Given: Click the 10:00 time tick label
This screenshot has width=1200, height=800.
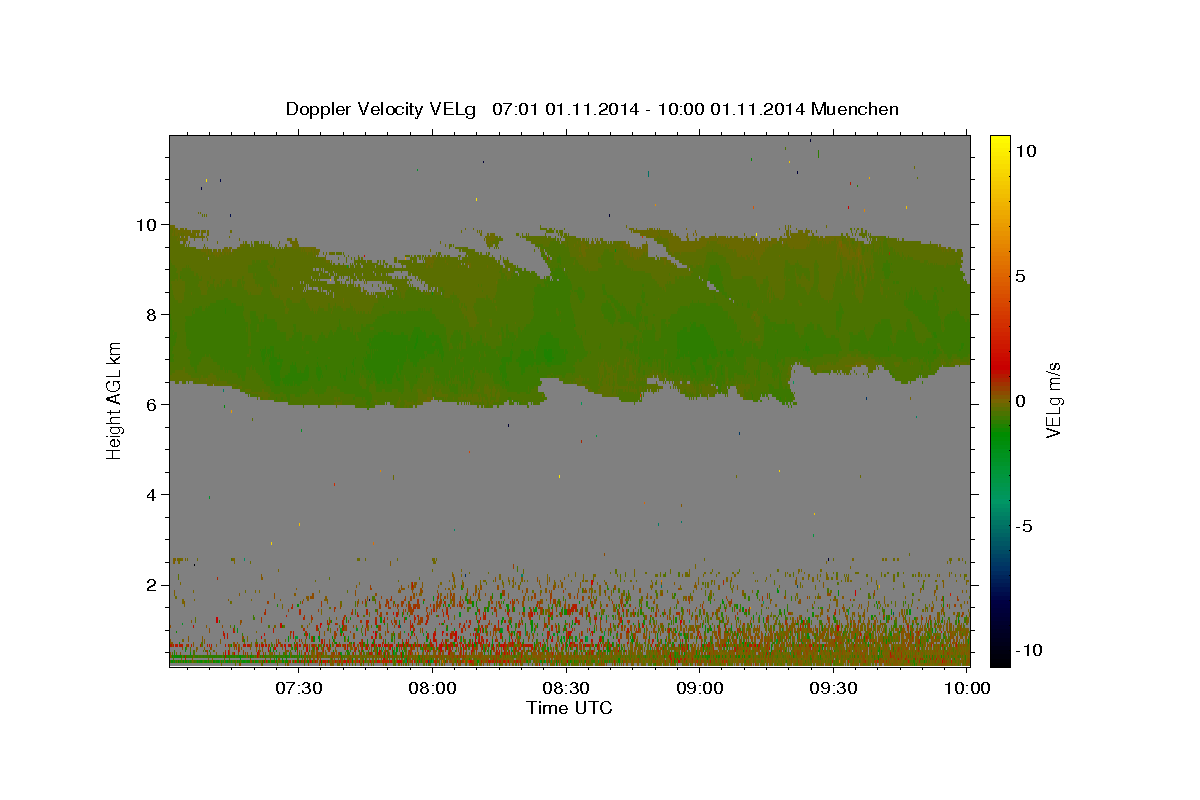Looking at the screenshot, I should click(x=967, y=688).
